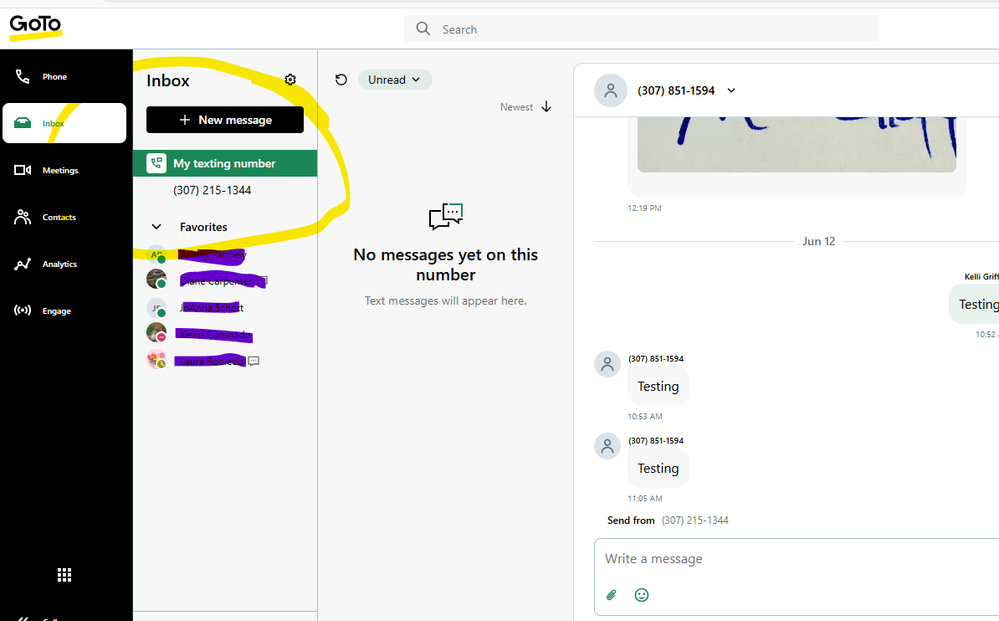Collapse the Favorites section
The image size is (999, 621).
click(156, 227)
